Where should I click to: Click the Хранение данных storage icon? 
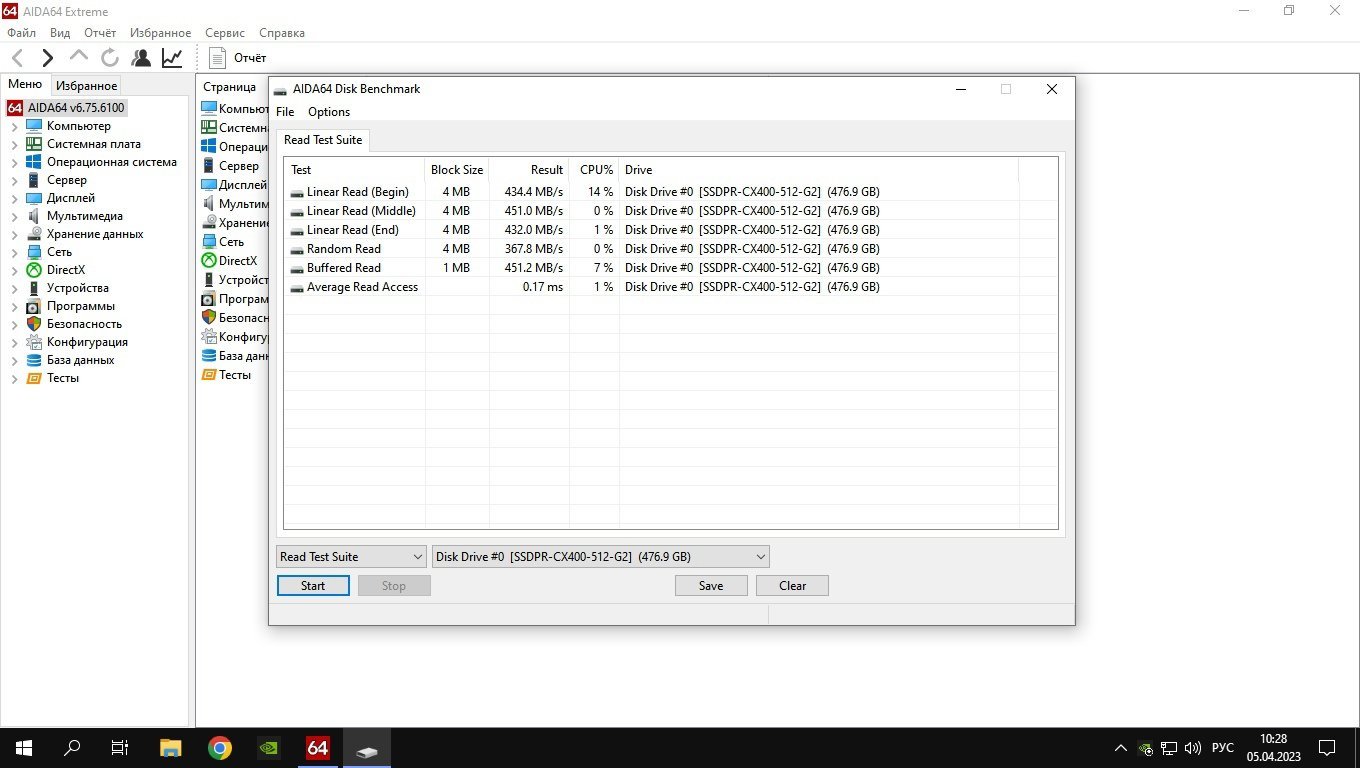click(x=34, y=234)
